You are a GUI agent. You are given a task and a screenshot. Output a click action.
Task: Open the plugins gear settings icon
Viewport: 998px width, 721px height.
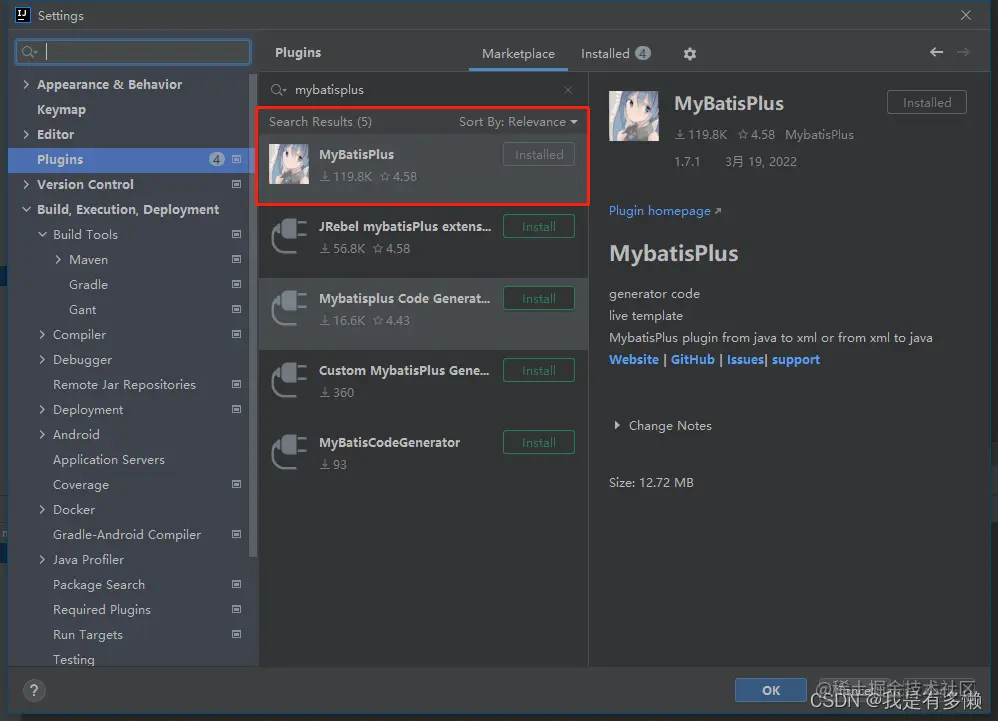coord(689,54)
